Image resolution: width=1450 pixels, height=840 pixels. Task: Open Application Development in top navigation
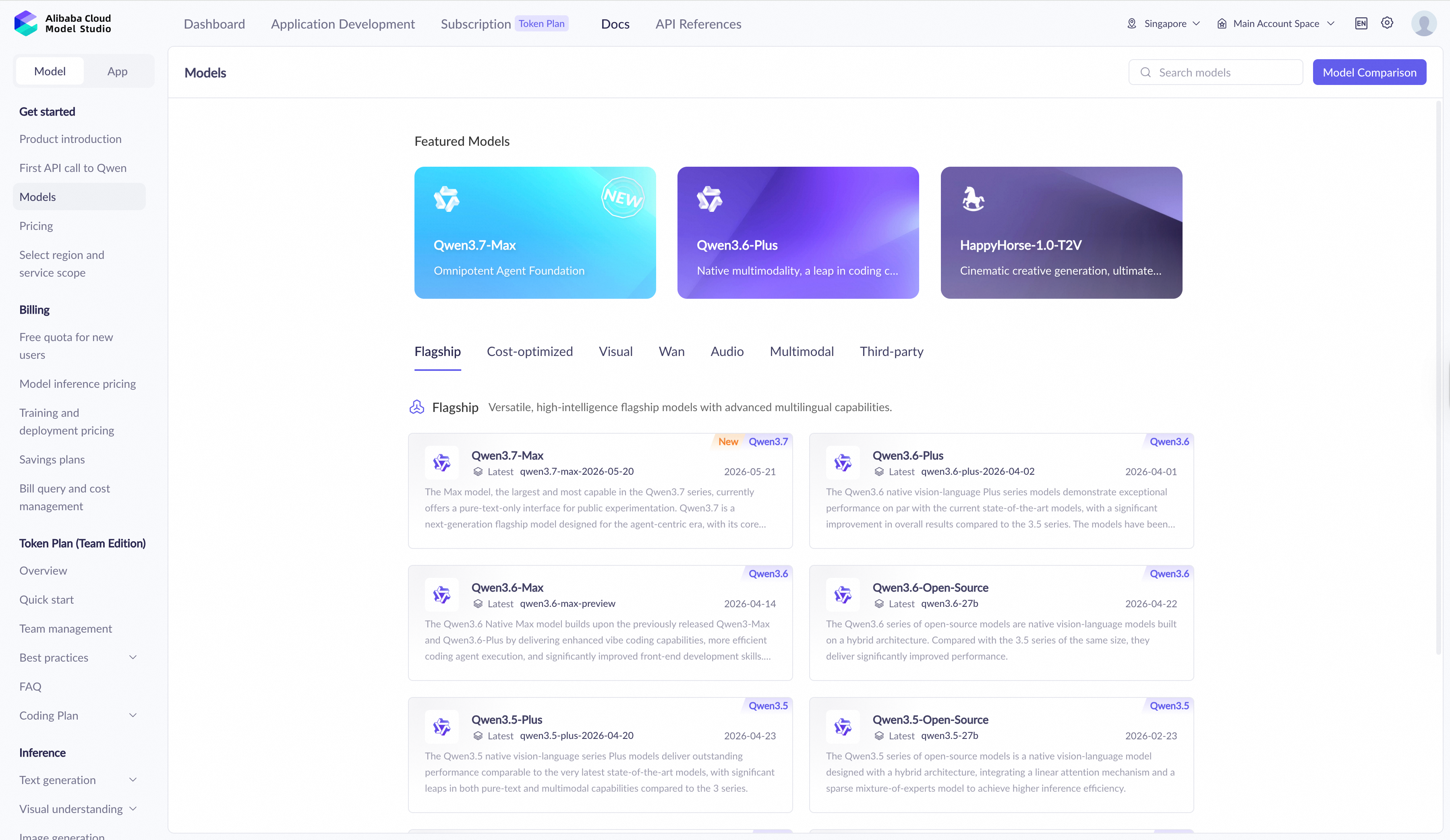342,24
